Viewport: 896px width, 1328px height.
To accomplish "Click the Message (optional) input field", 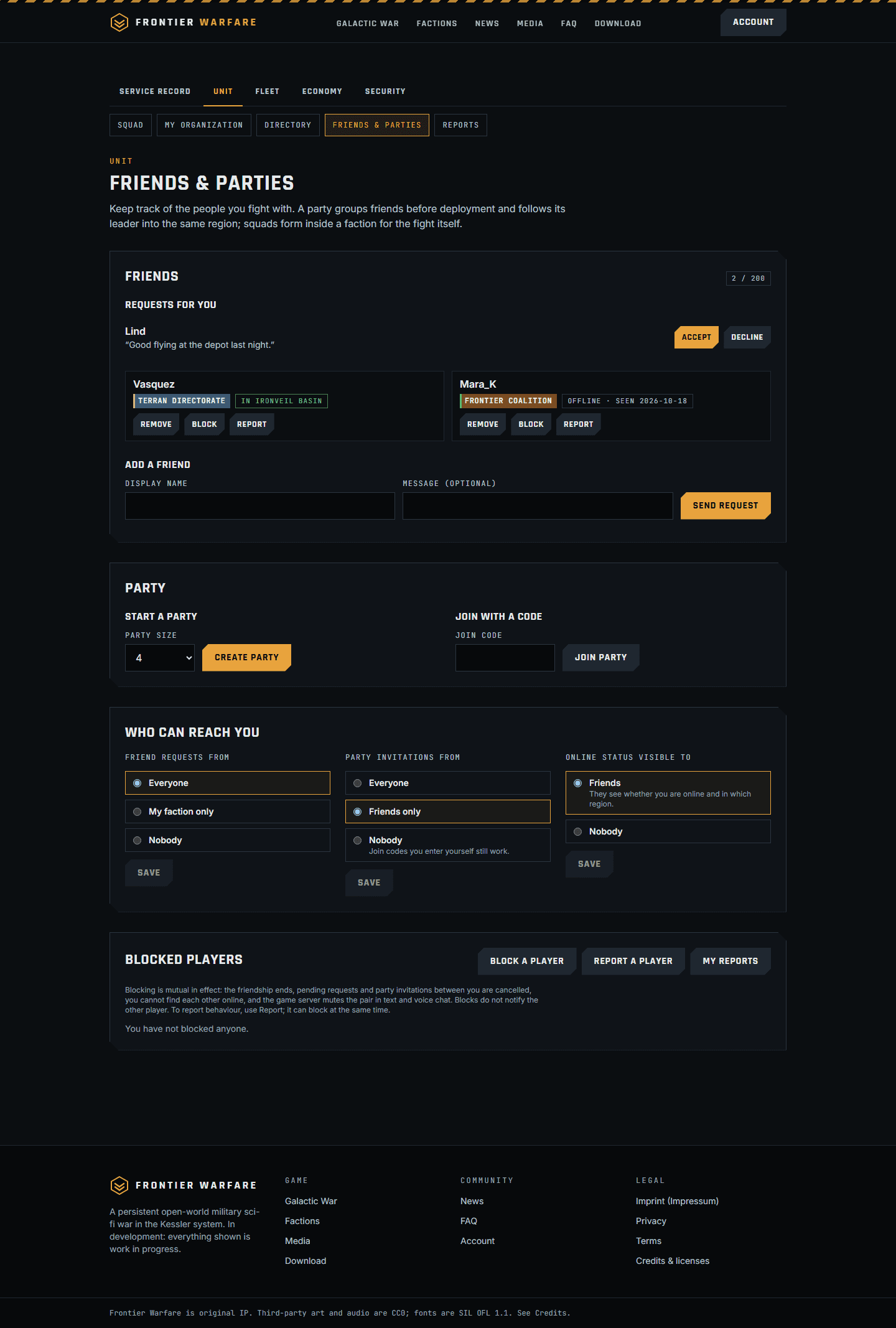I will (x=538, y=506).
